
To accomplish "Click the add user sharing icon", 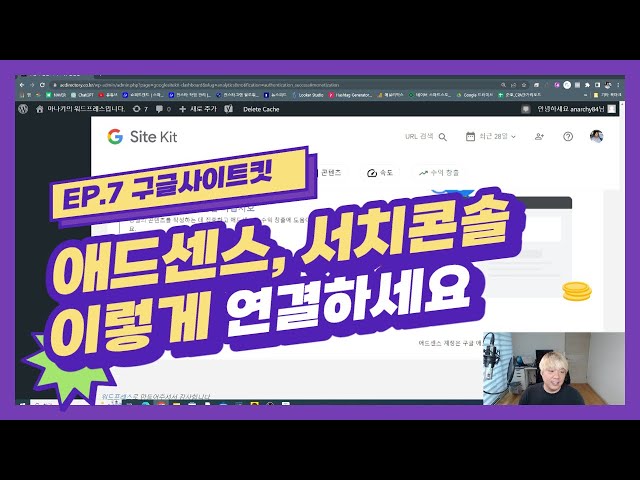I will (x=539, y=137).
